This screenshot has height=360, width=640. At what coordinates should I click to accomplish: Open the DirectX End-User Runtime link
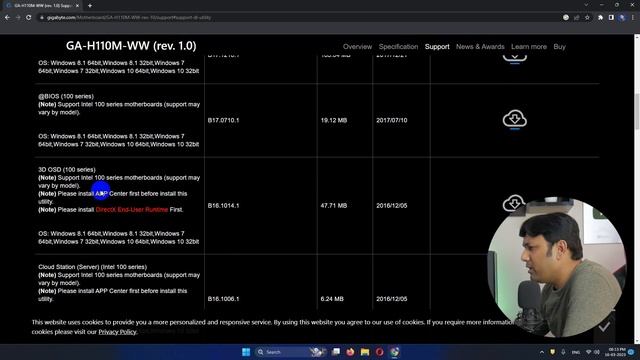132,209
